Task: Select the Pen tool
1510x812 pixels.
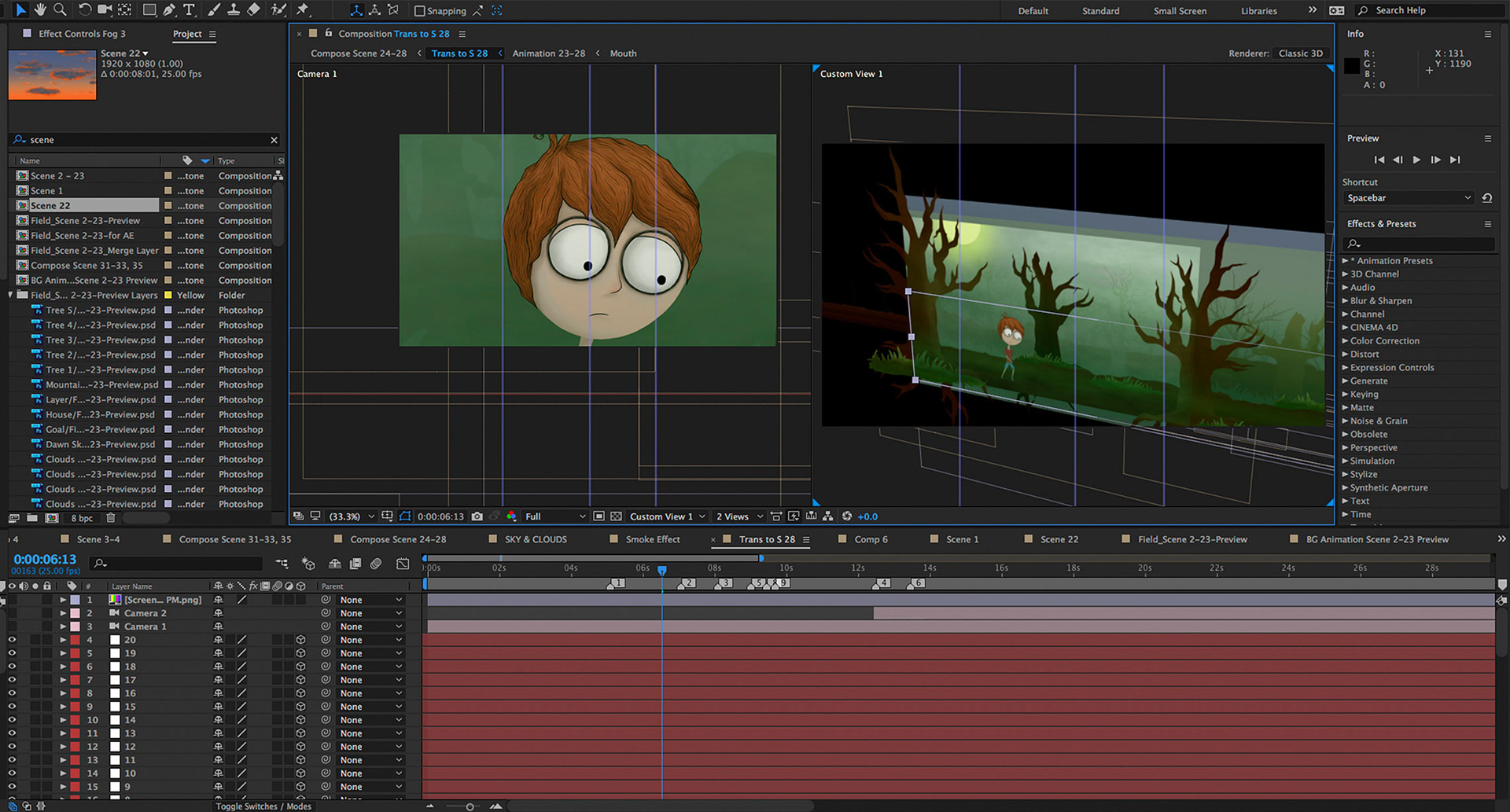Action: pyautogui.click(x=169, y=10)
